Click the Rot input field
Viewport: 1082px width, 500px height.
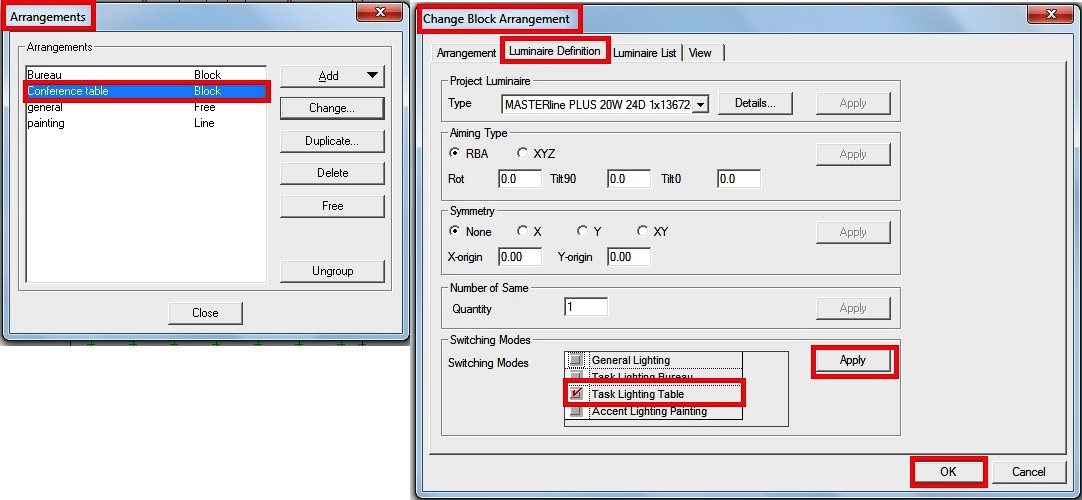(x=520, y=179)
